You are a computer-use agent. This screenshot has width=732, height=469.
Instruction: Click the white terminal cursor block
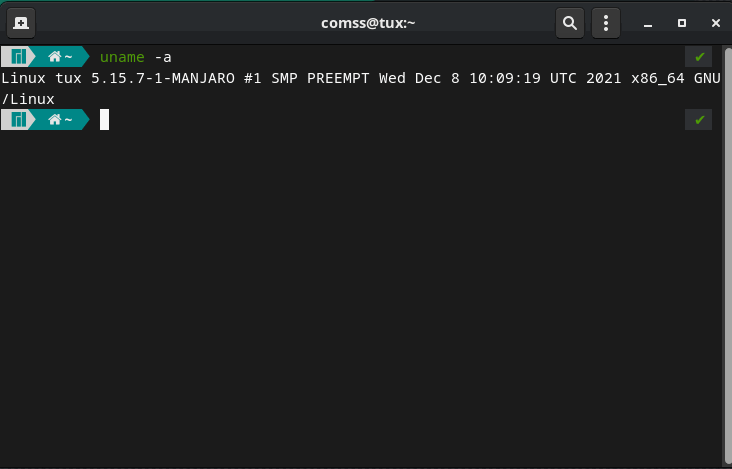pos(104,120)
